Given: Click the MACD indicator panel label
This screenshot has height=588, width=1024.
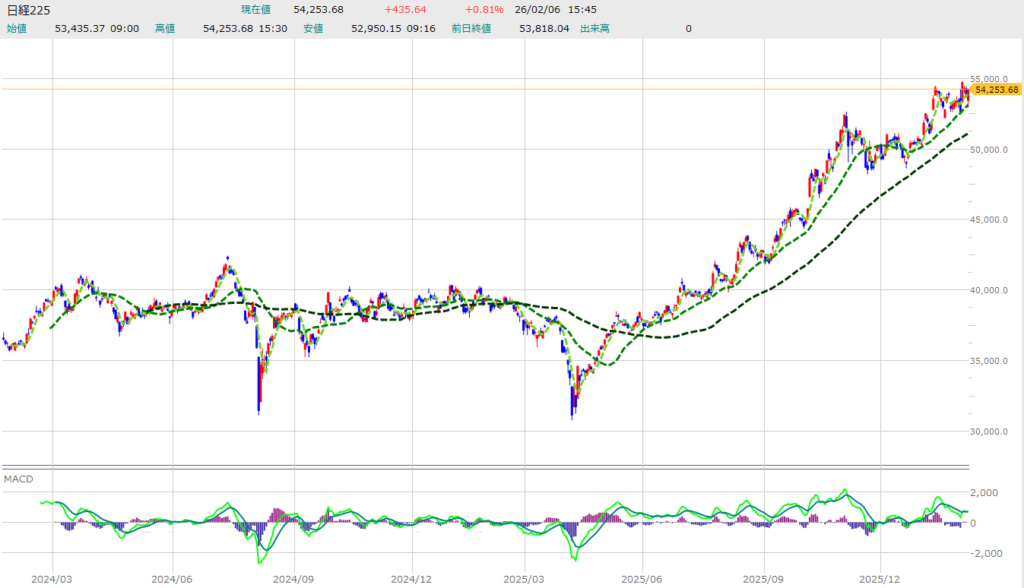Looking at the screenshot, I should (19, 479).
